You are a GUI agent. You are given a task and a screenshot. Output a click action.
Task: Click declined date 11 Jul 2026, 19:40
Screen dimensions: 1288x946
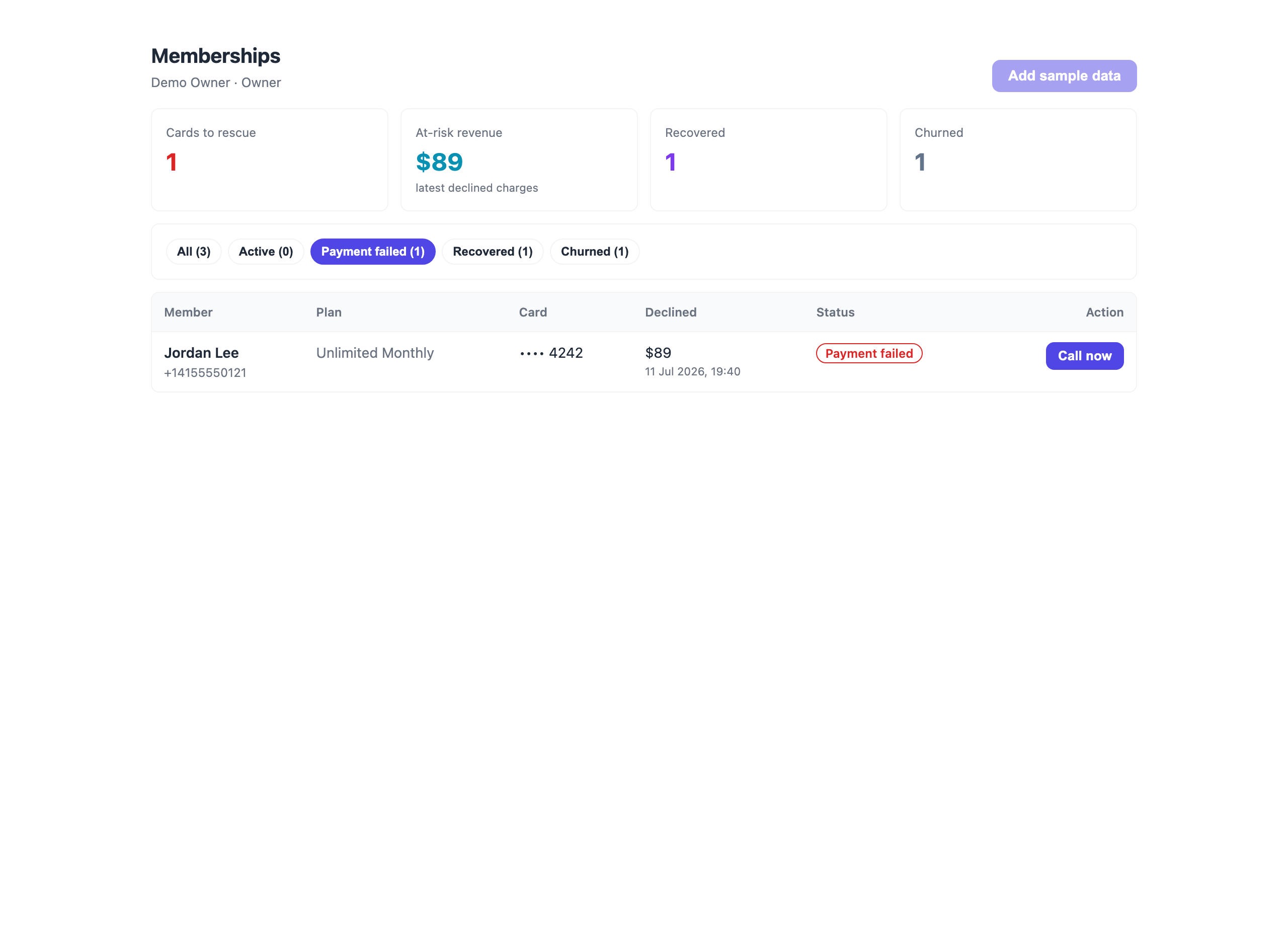point(692,372)
